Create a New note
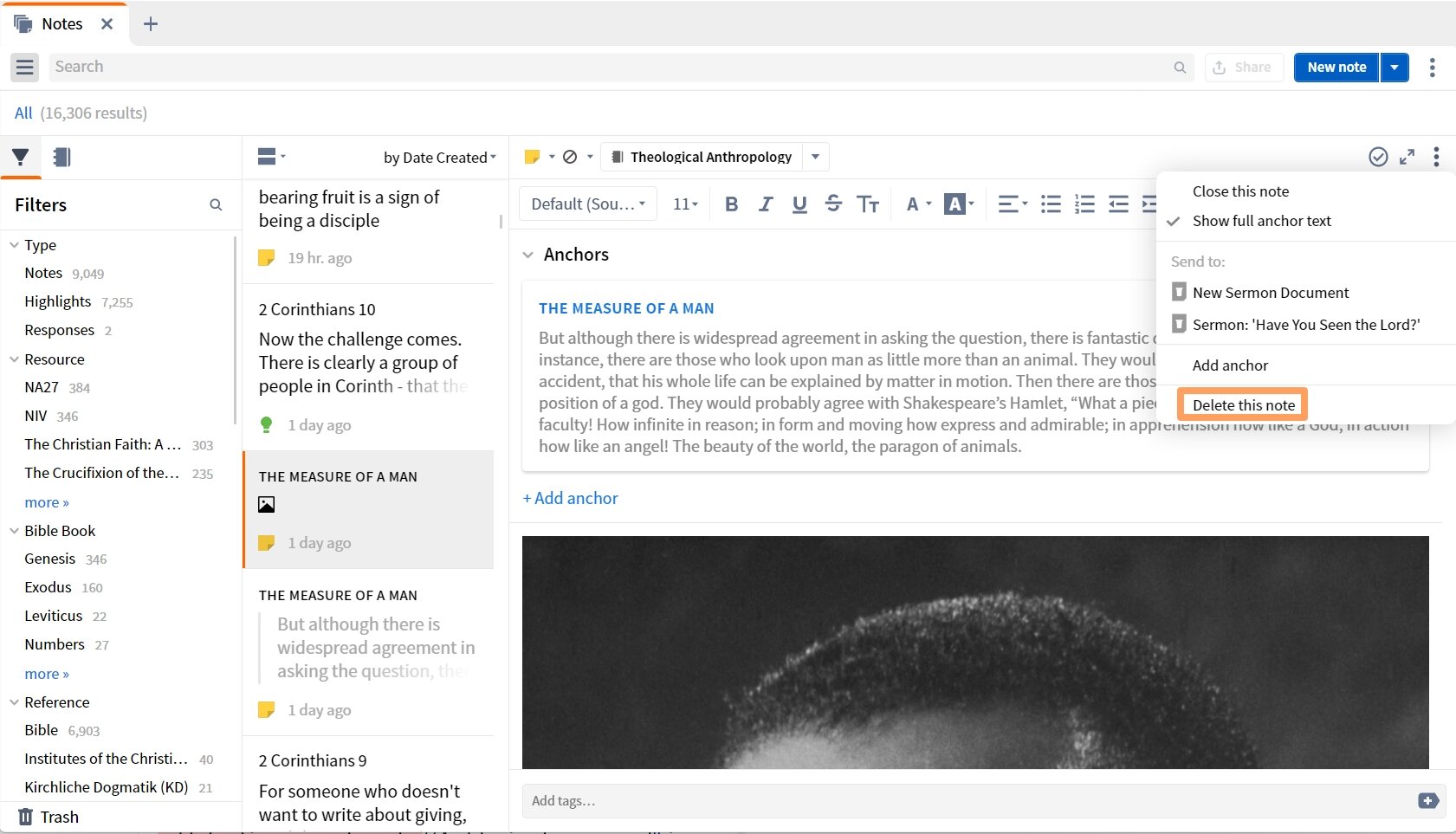1456x834 pixels. pyautogui.click(x=1336, y=68)
